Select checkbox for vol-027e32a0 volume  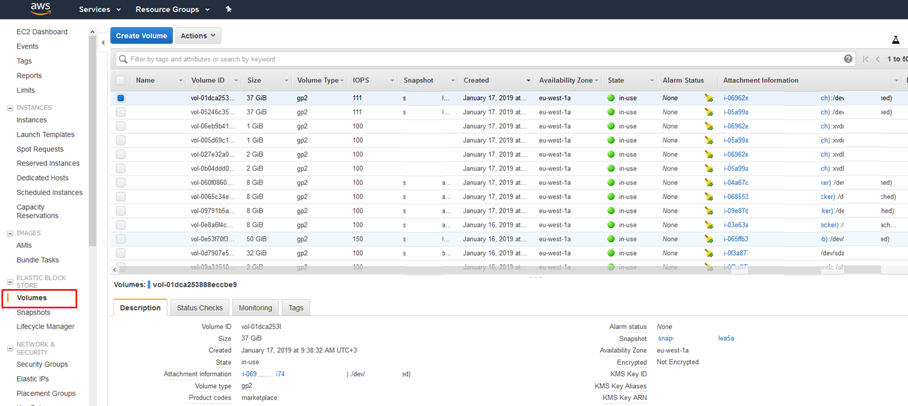point(120,155)
